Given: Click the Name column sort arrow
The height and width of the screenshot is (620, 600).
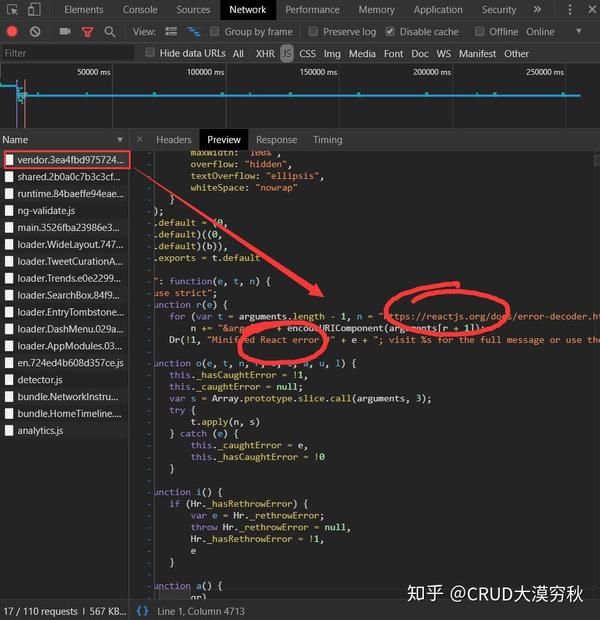Looking at the screenshot, I should click(120, 140).
